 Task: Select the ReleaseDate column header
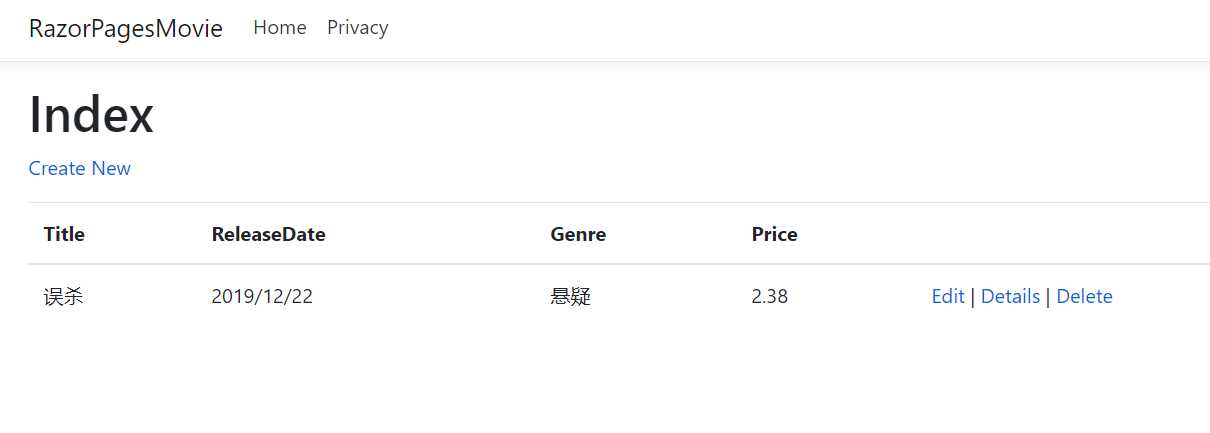(x=268, y=234)
